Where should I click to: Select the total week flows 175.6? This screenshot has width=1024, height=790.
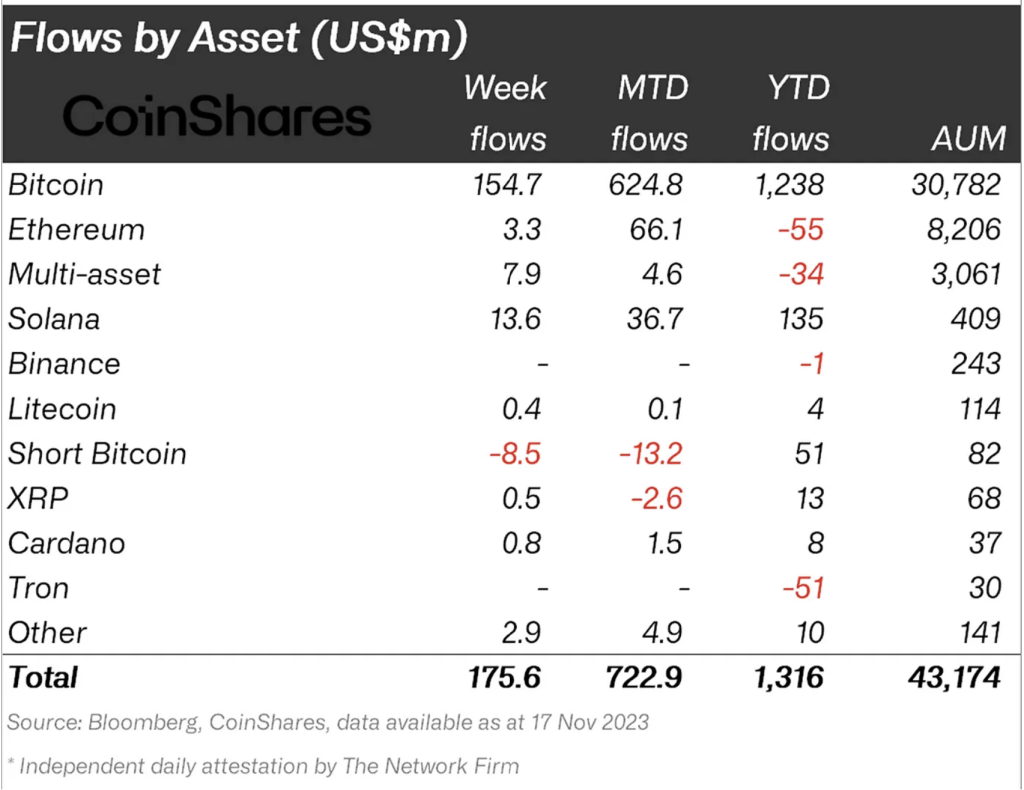tap(504, 678)
